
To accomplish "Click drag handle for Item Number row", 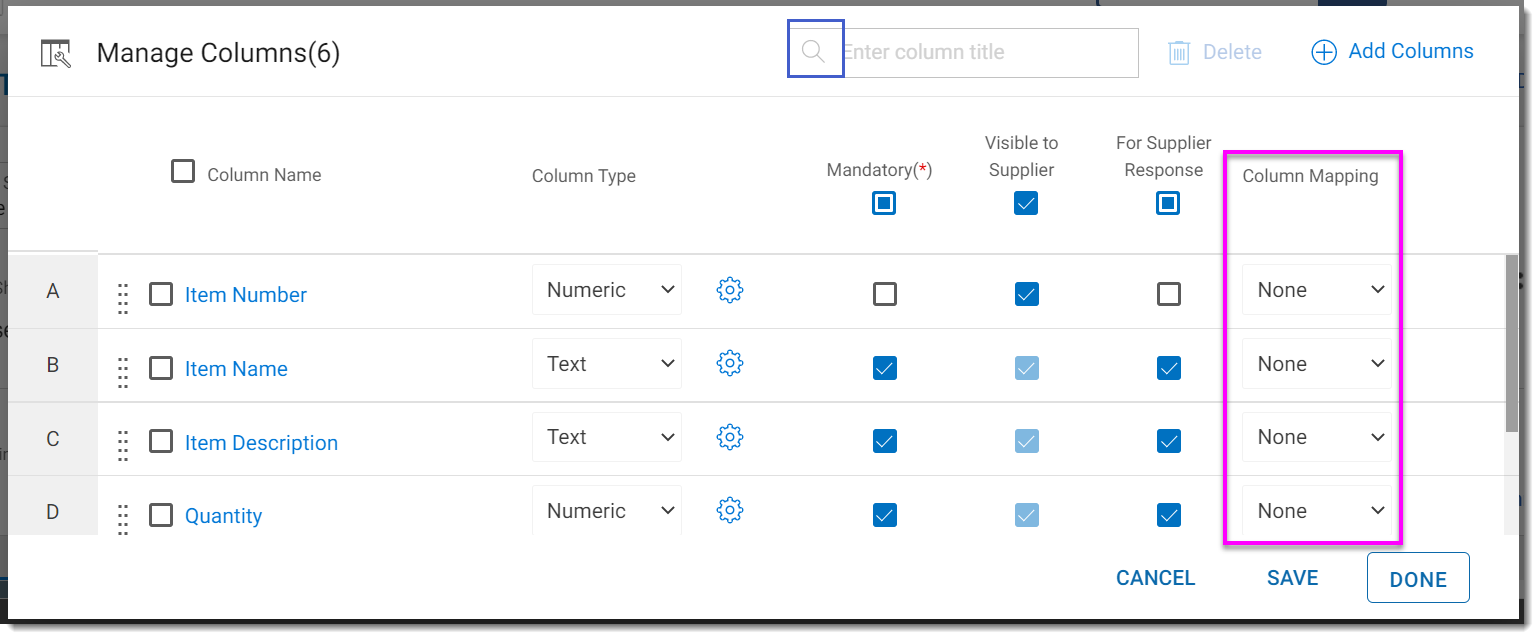I will [123, 297].
